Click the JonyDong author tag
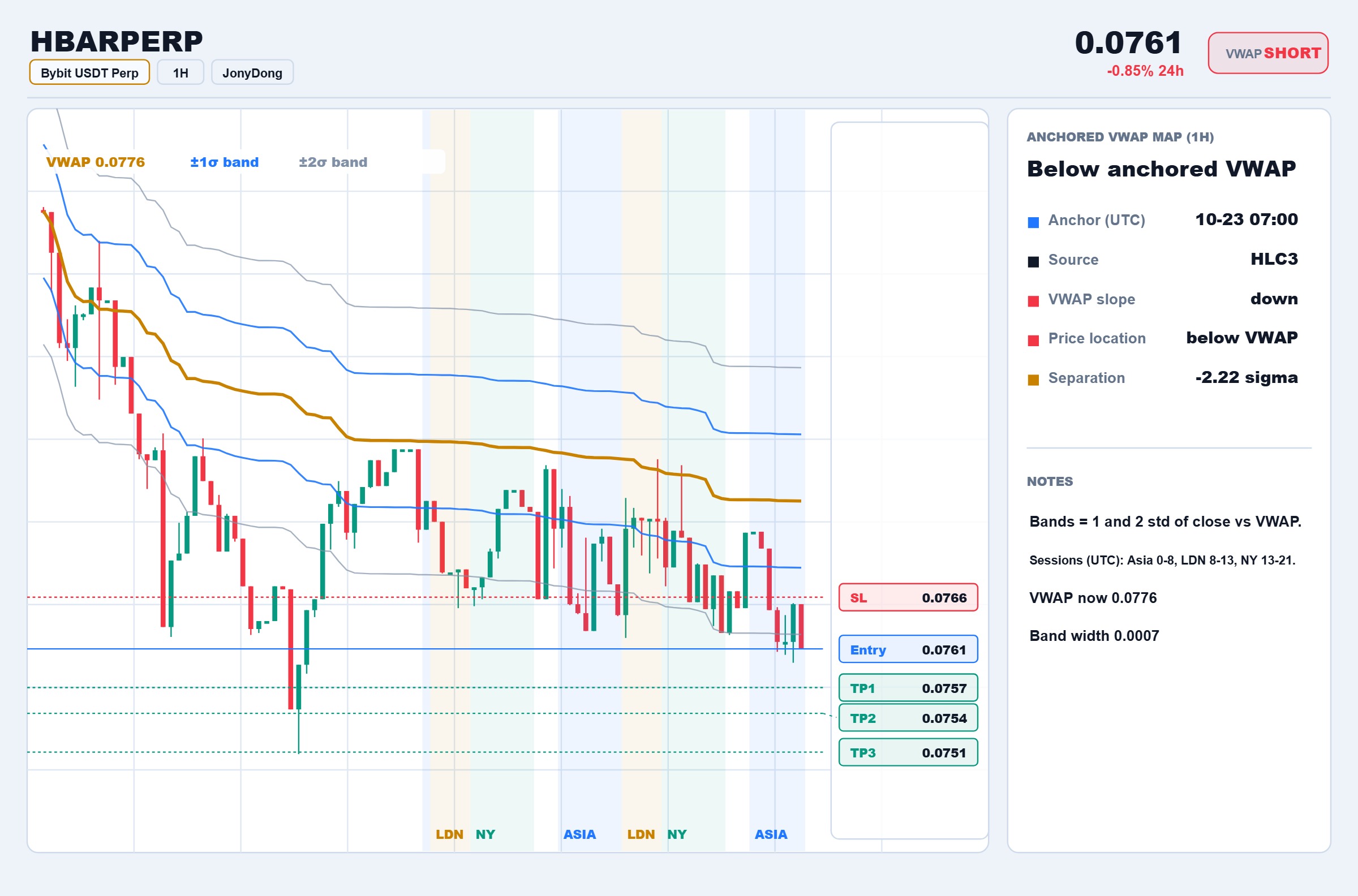Image resolution: width=1358 pixels, height=896 pixels. [x=252, y=72]
